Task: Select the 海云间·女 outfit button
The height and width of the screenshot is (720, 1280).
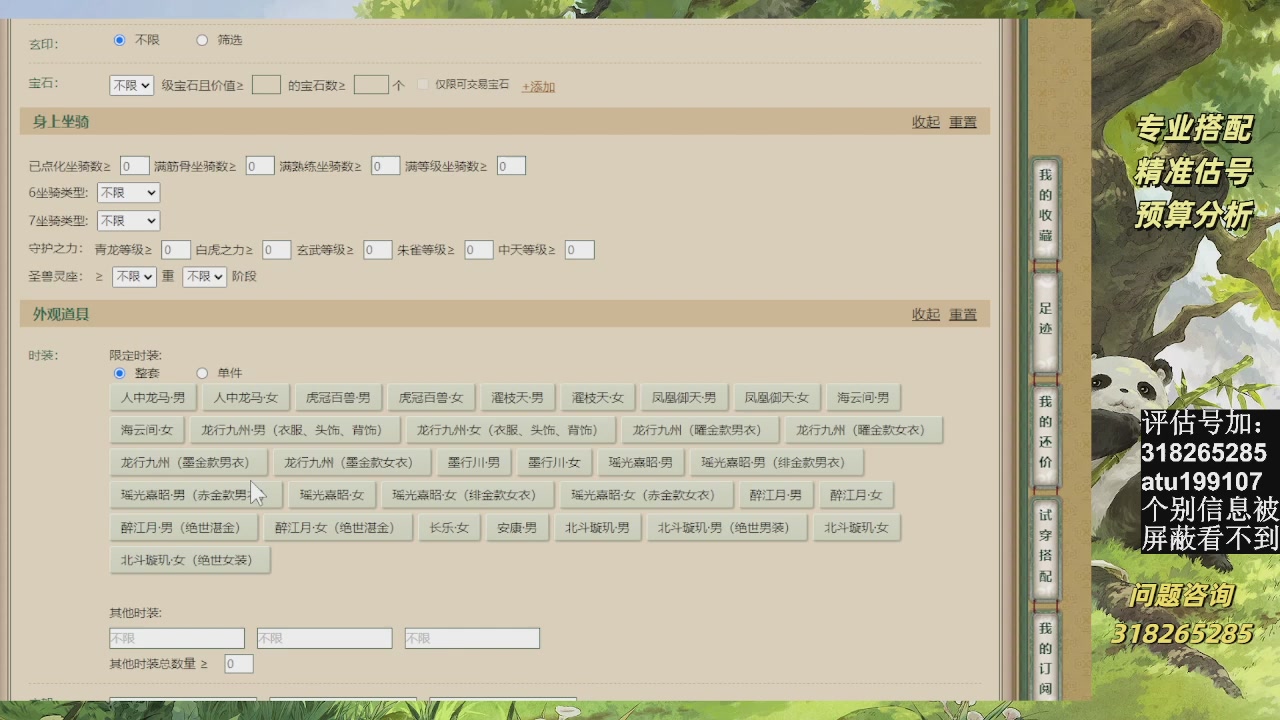Action: coord(147,430)
